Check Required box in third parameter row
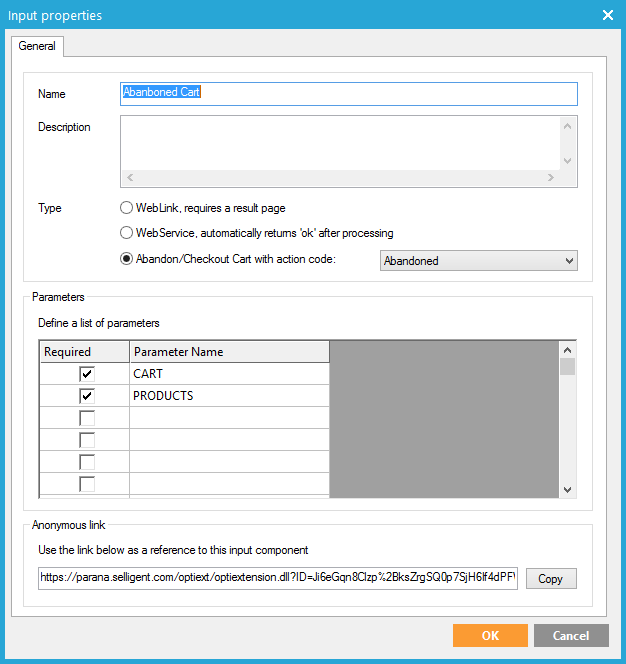 click(88, 418)
